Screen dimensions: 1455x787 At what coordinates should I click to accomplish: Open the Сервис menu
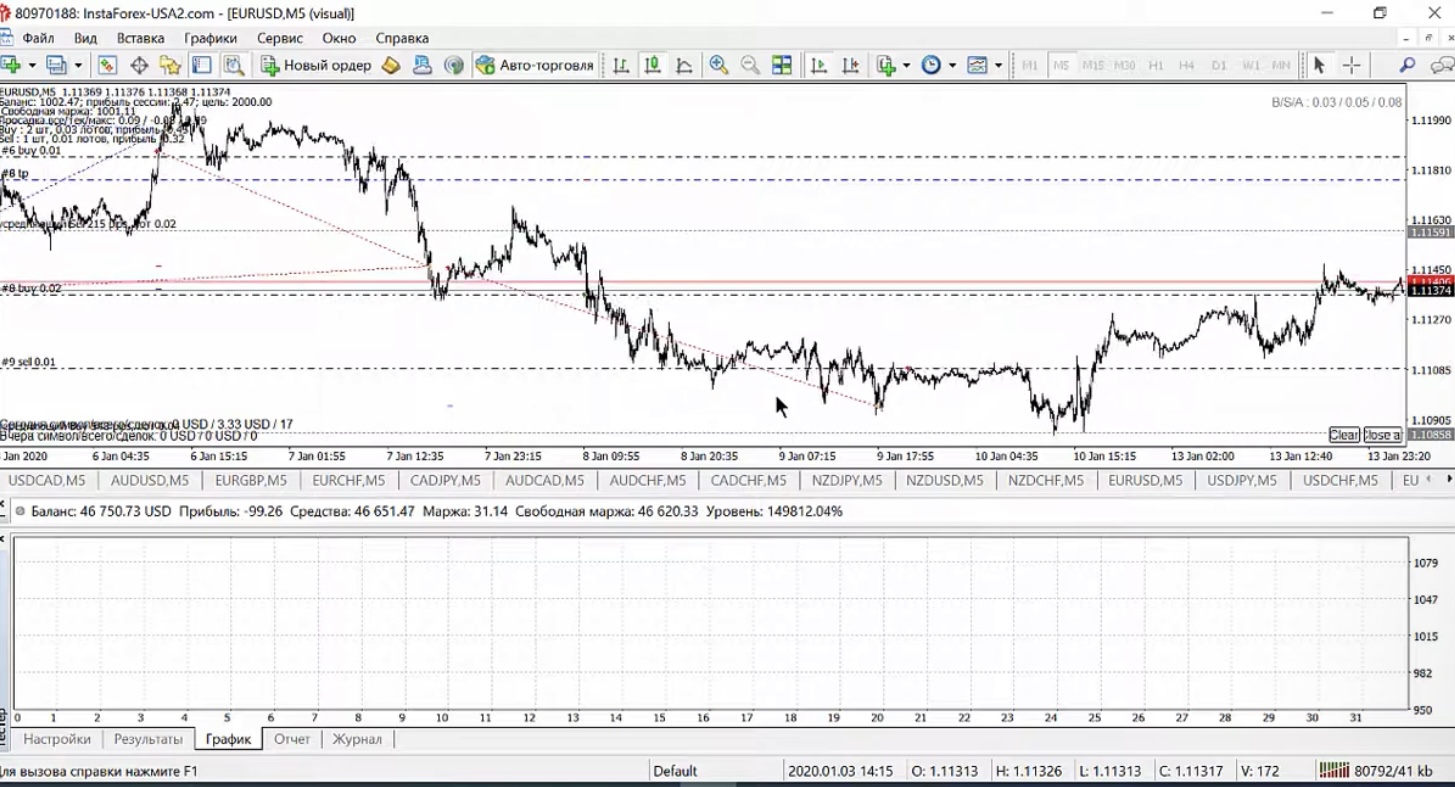tap(279, 38)
